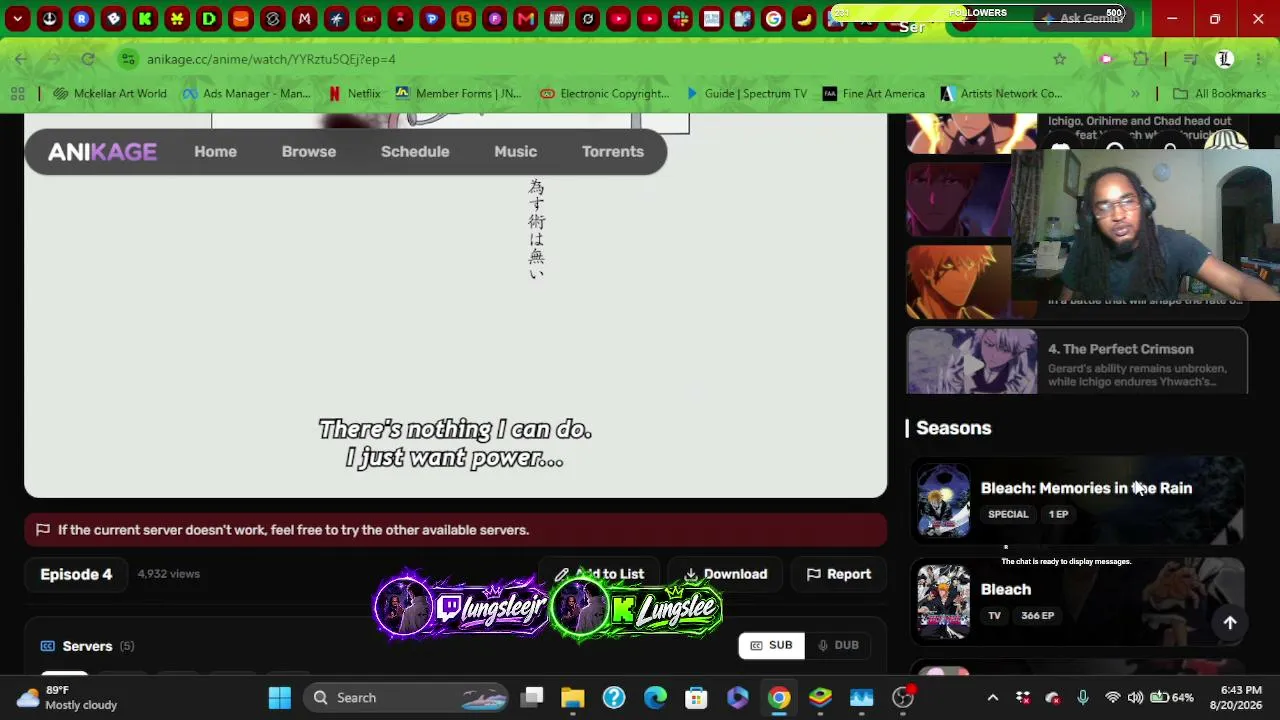Open Electronic Copyright bookmark
The image size is (1280, 720).
pyautogui.click(x=604, y=94)
